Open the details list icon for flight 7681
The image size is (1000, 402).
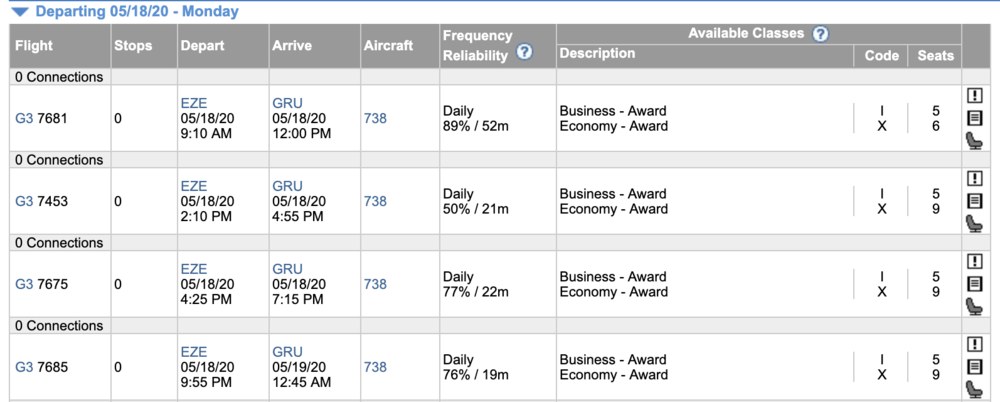pyautogui.click(x=975, y=118)
